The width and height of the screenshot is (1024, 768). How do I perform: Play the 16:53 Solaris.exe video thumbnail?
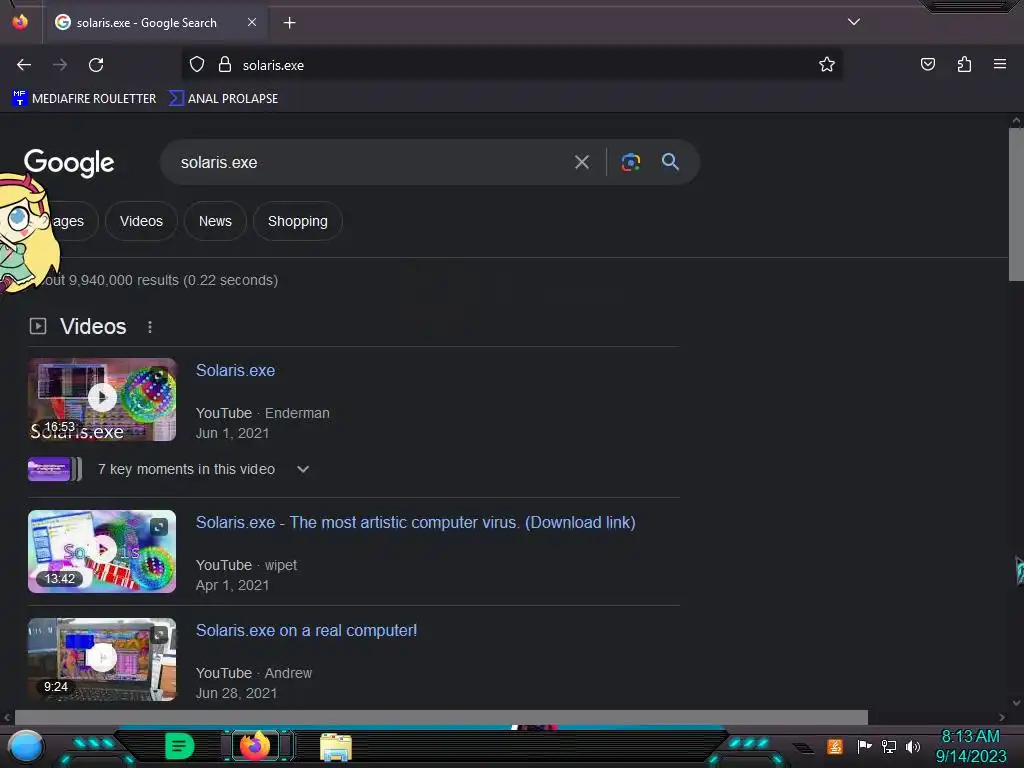pyautogui.click(x=102, y=399)
